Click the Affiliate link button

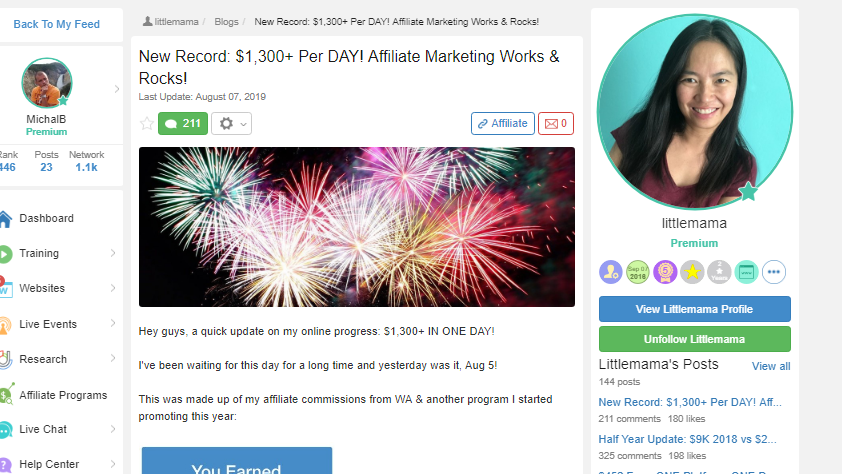tap(503, 123)
